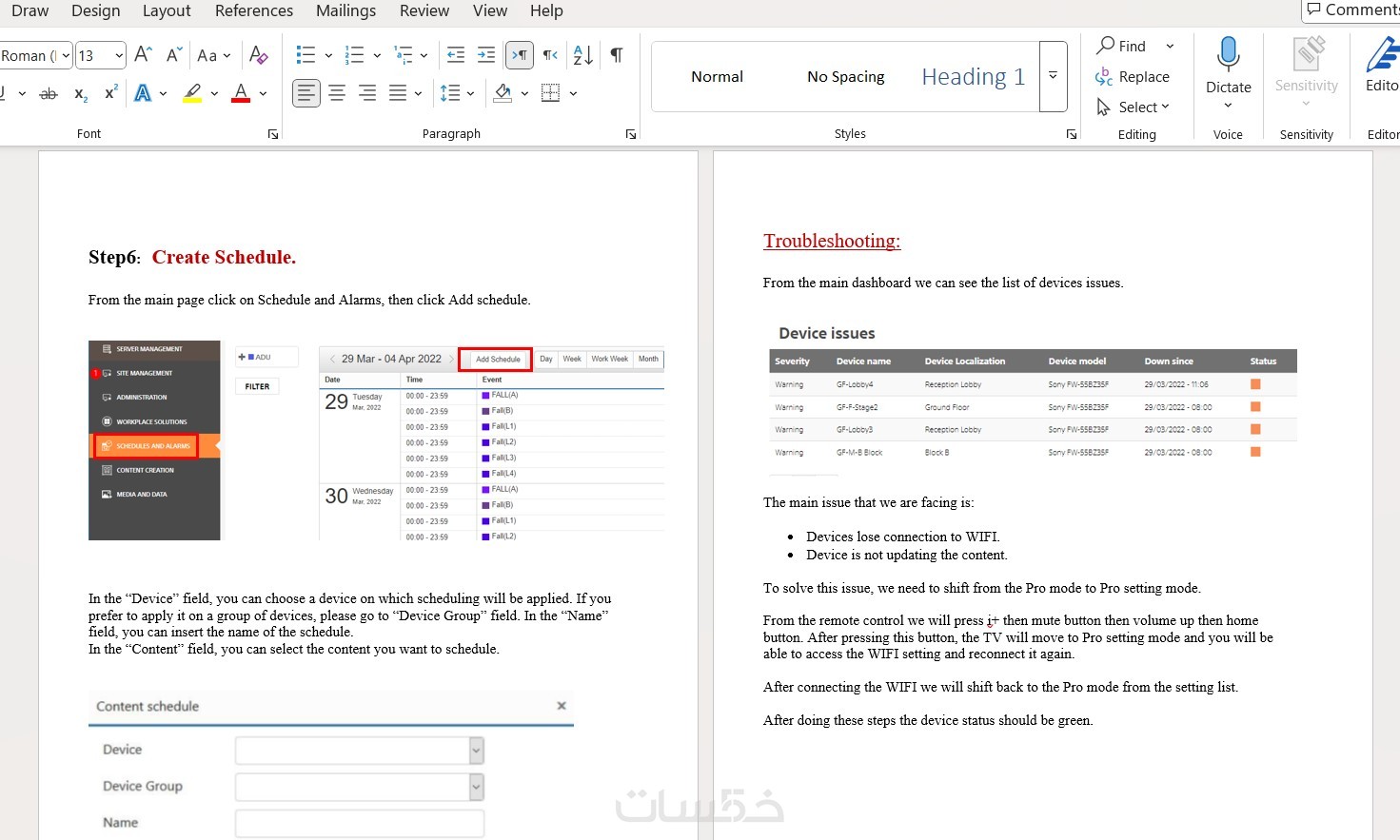Apply Text Effects and Typography
Screen dimensions: 1400x840
[x=143, y=93]
